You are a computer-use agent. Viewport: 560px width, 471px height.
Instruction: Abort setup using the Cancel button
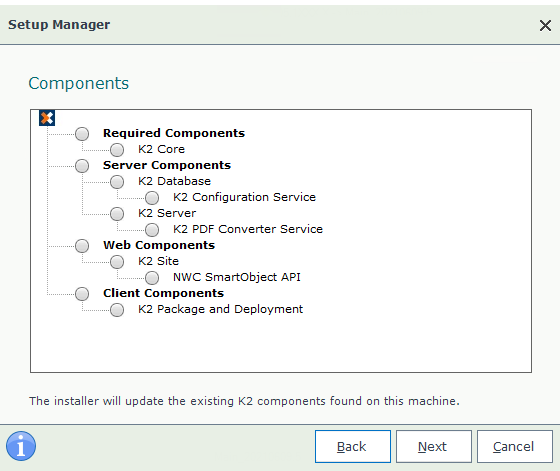pos(515,446)
